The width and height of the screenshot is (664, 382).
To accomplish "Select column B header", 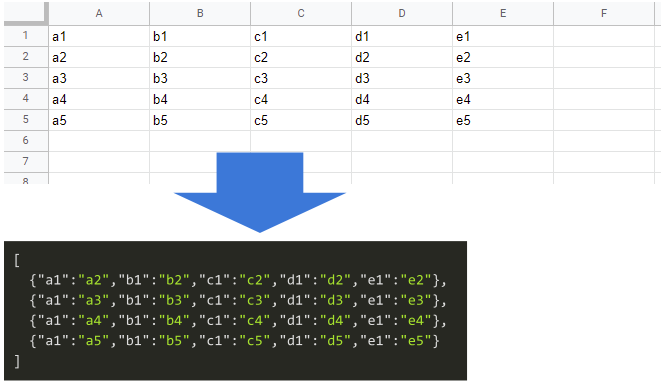I will coord(200,14).
